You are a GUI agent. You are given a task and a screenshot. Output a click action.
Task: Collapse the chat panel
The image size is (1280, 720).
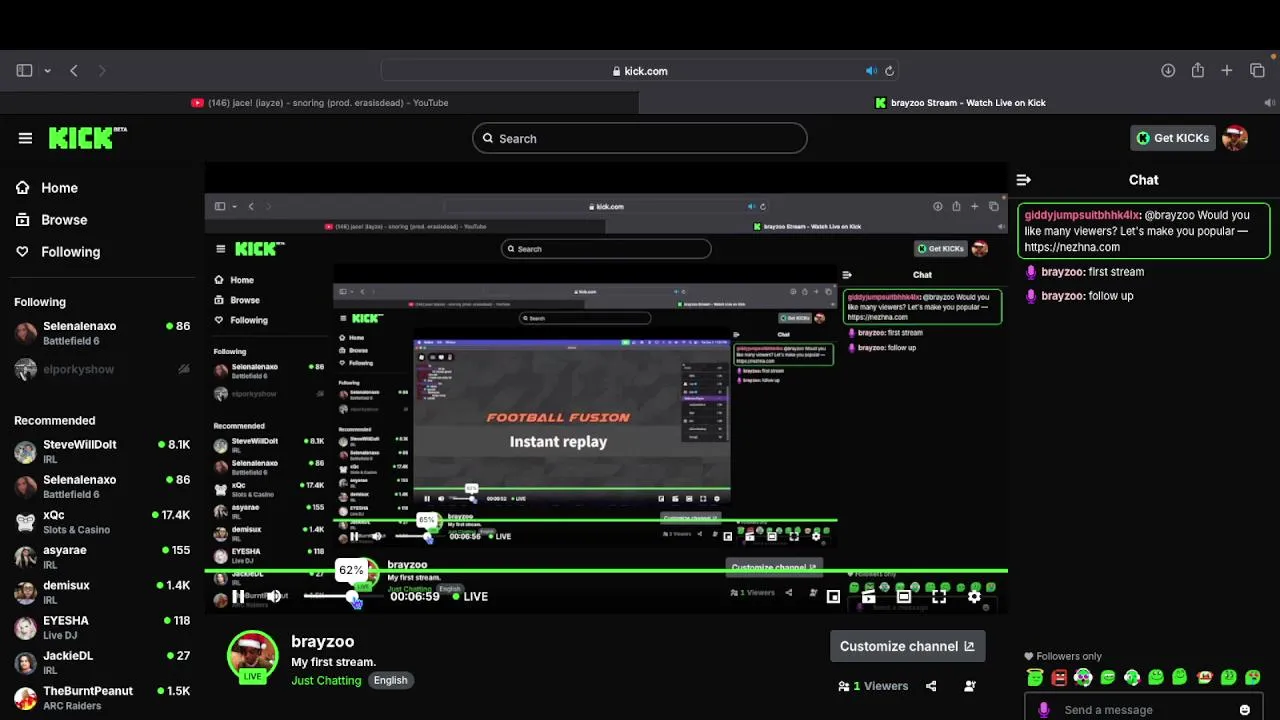tap(1023, 180)
